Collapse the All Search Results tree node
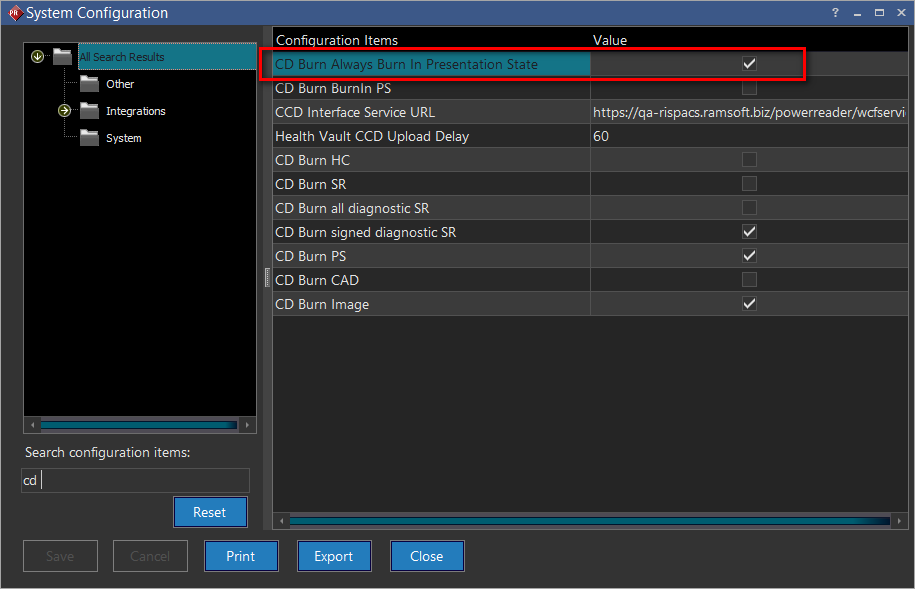This screenshot has width=915, height=589. 38,57
